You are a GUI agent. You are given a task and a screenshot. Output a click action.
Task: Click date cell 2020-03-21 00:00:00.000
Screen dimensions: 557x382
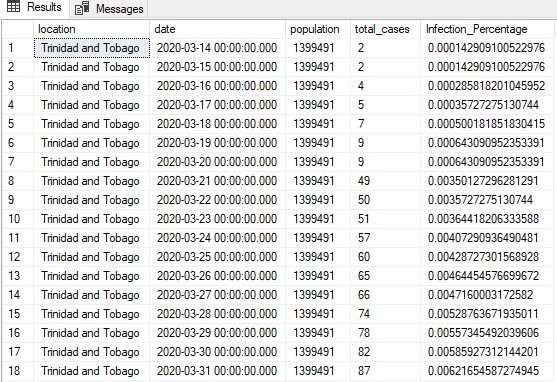tap(217, 181)
